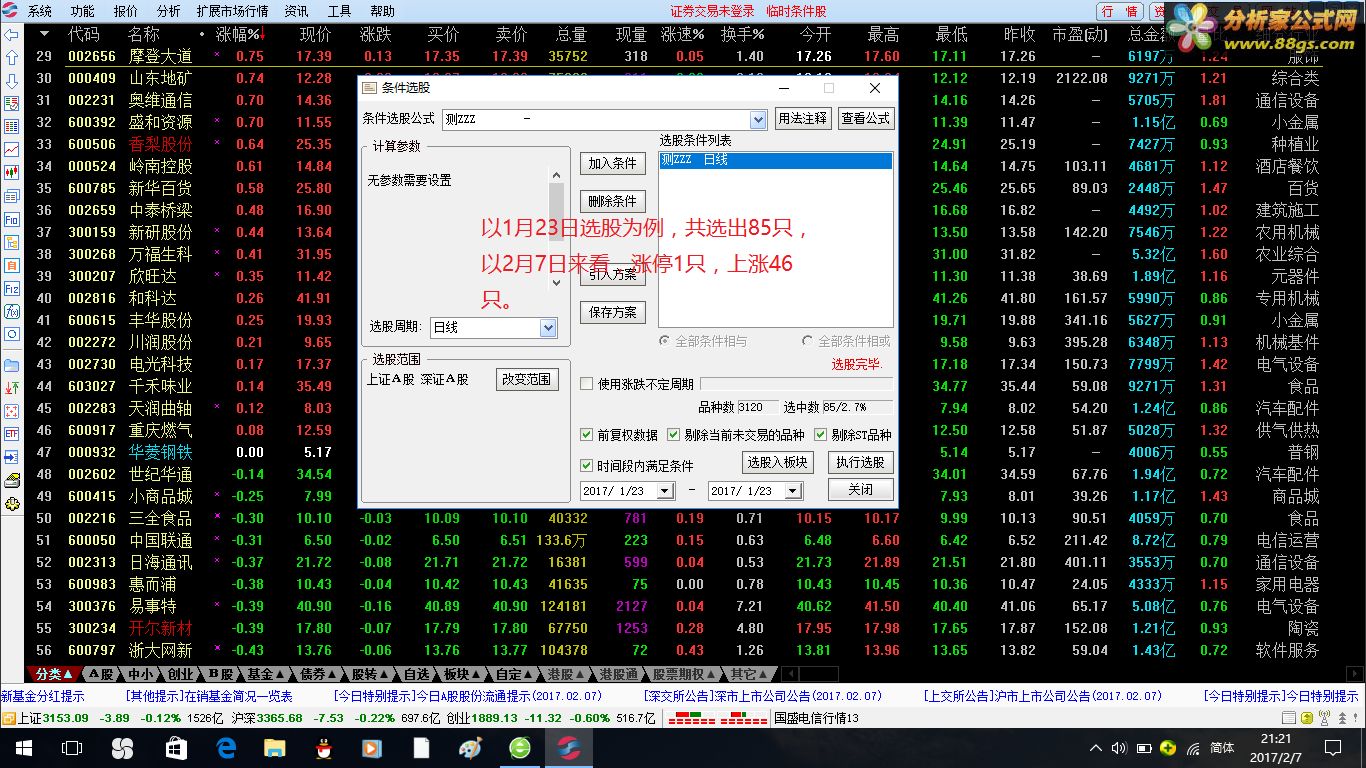This screenshot has width=1366, height=768.
Task: Click the back arrow icon in left sidebar
Action: pyautogui.click(x=12, y=34)
